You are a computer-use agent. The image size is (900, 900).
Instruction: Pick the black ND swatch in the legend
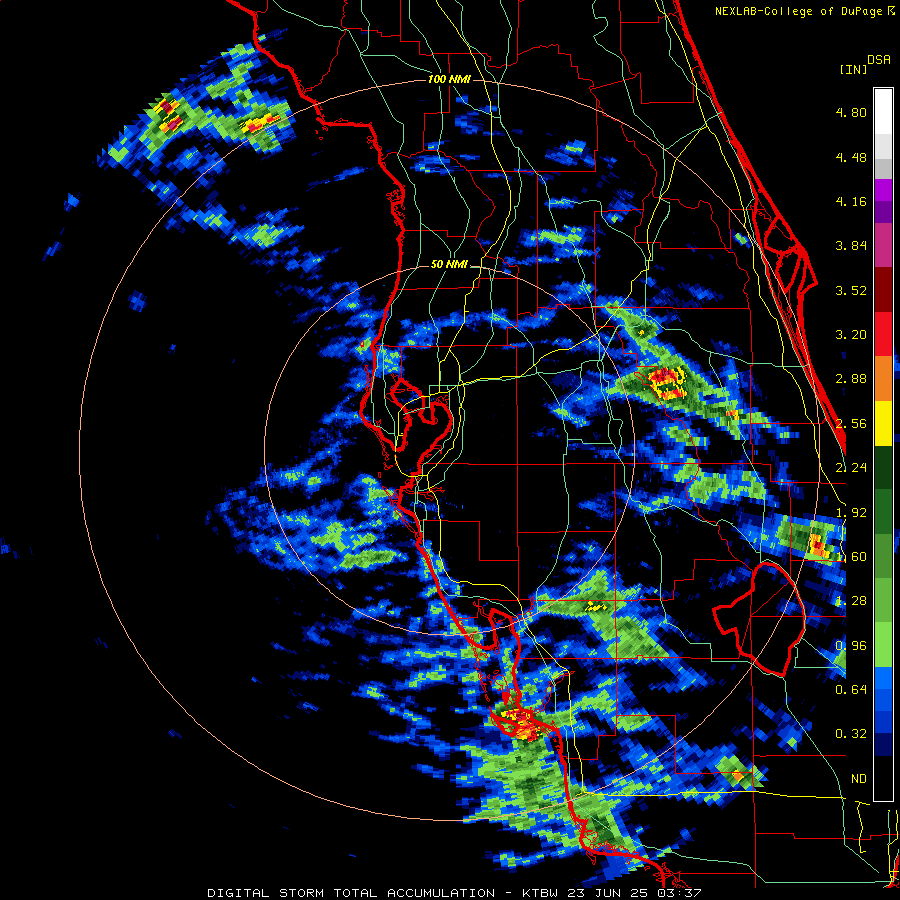coord(883,778)
